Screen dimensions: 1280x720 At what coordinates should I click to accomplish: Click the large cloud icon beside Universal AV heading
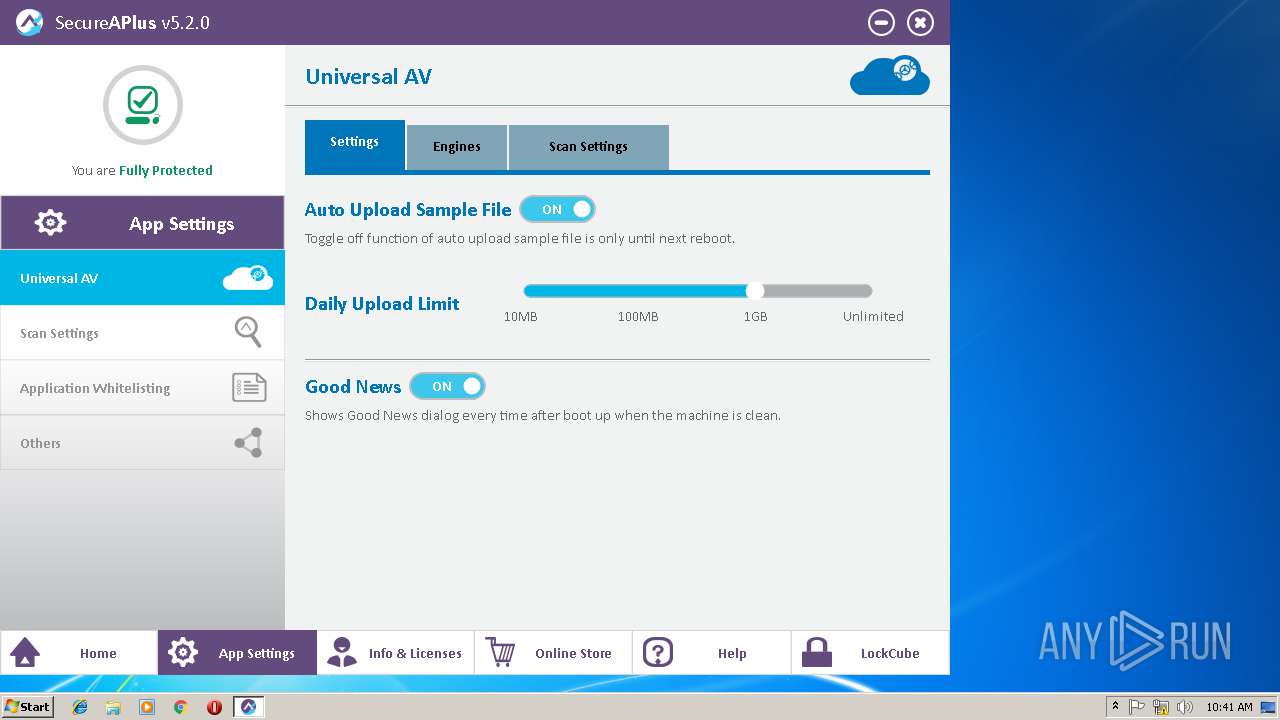(890, 76)
